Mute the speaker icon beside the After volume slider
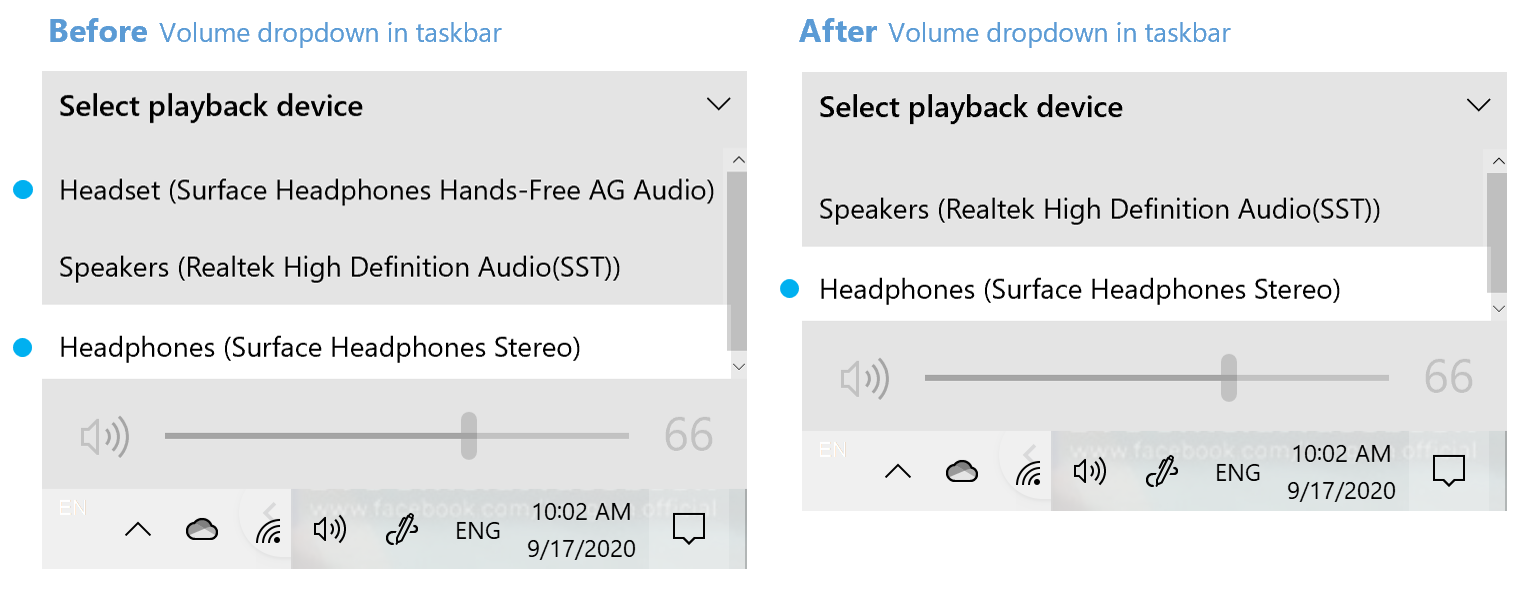1519x591 pixels. click(865, 379)
